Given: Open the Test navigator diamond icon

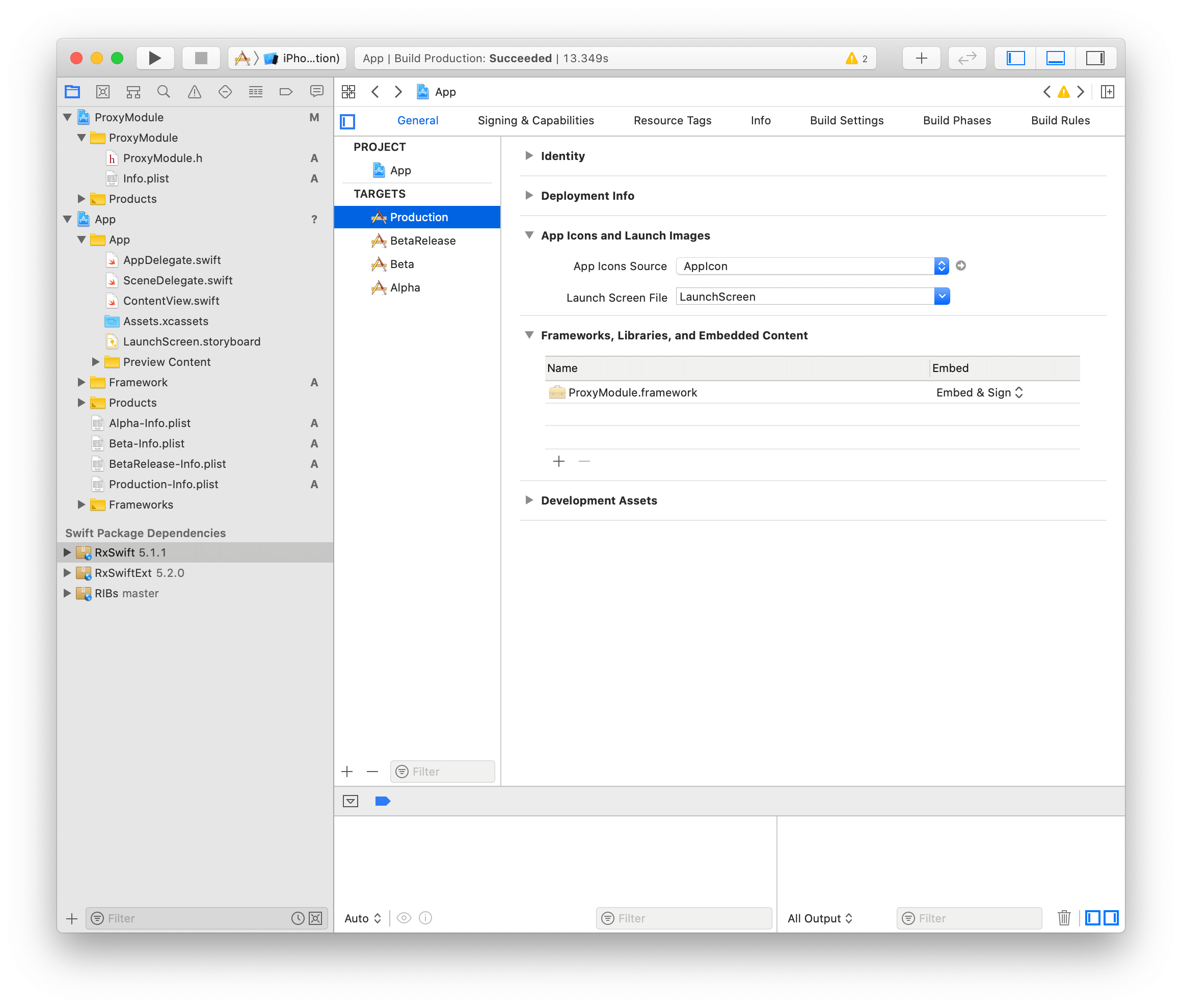Looking at the screenshot, I should click(225, 91).
